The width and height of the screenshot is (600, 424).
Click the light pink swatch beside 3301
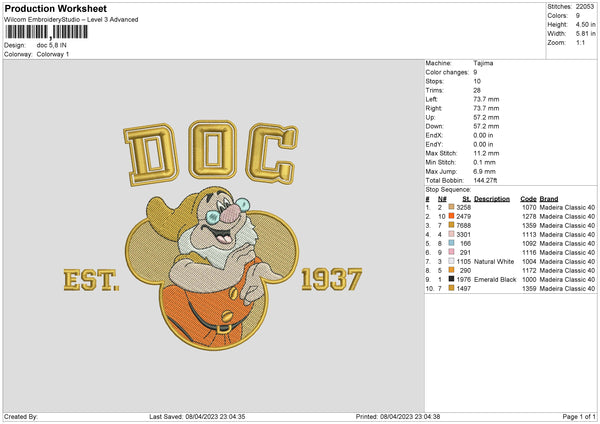pyautogui.click(x=451, y=234)
